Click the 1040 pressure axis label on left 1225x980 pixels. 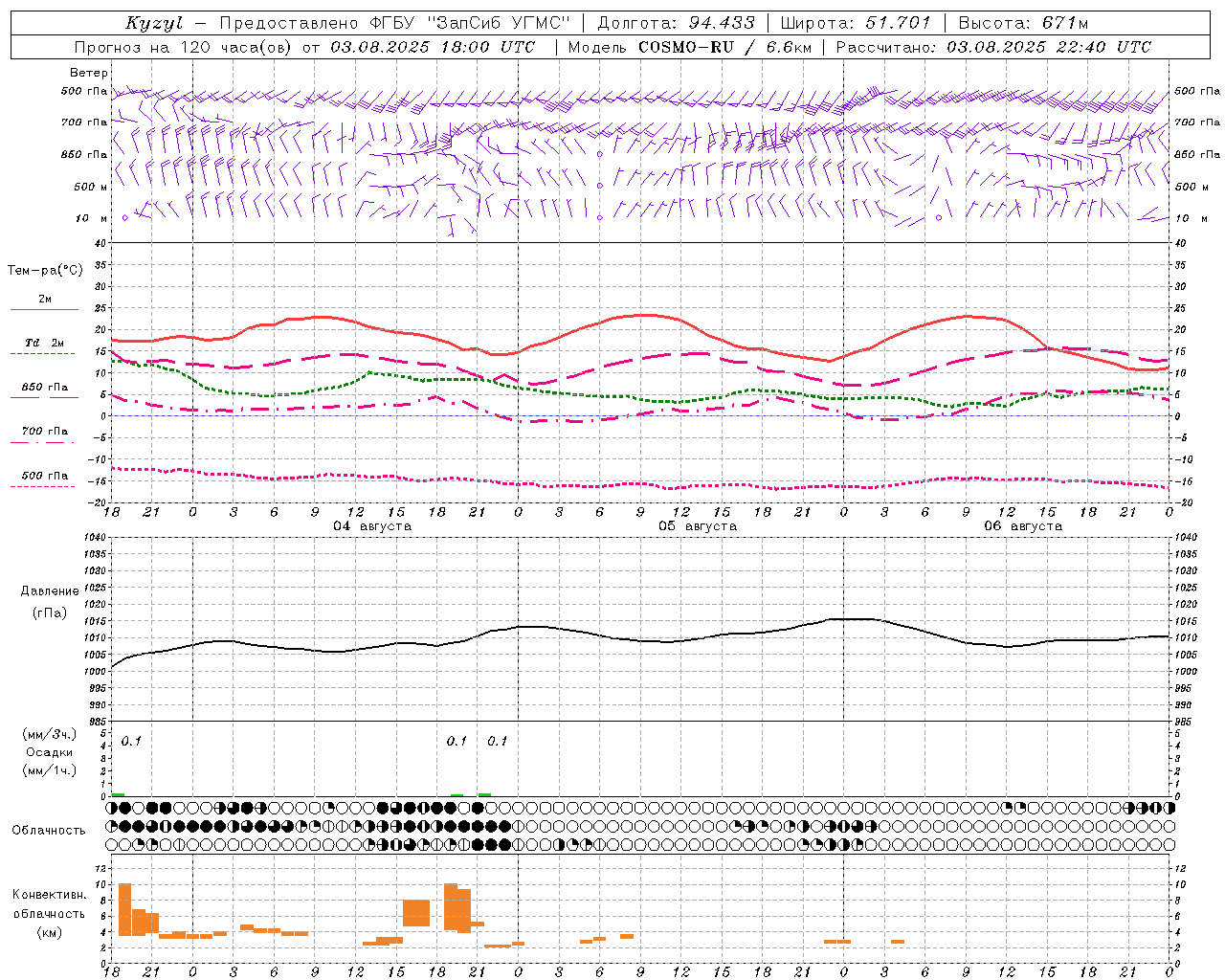click(96, 538)
